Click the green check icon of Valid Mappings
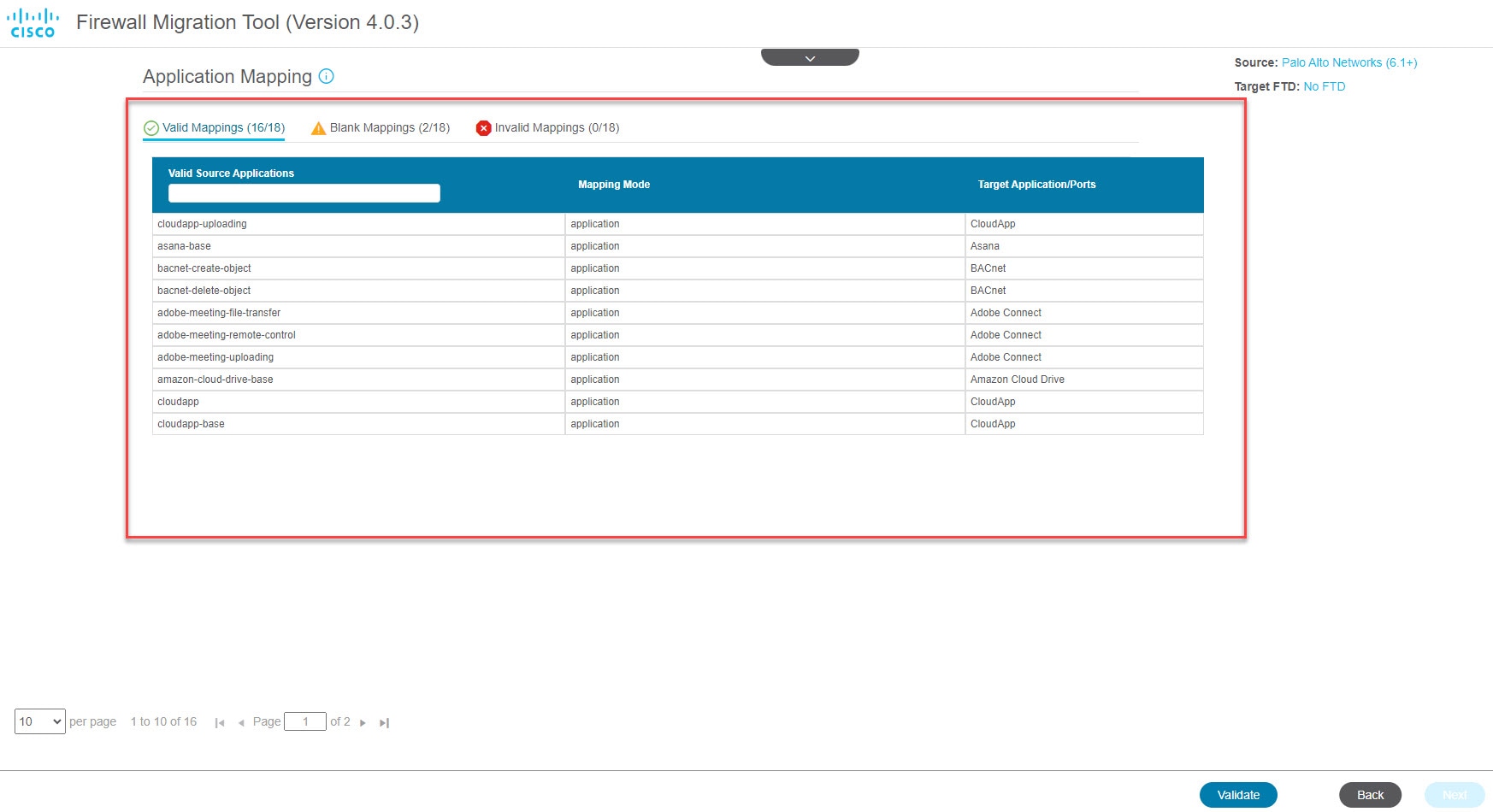The height and width of the screenshot is (812, 1493). [151, 128]
